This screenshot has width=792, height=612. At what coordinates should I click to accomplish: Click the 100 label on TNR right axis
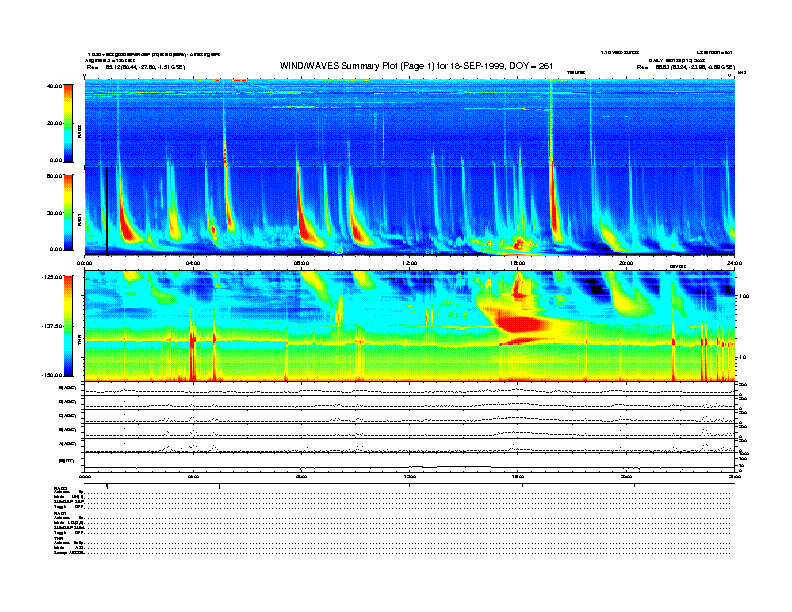tap(744, 296)
